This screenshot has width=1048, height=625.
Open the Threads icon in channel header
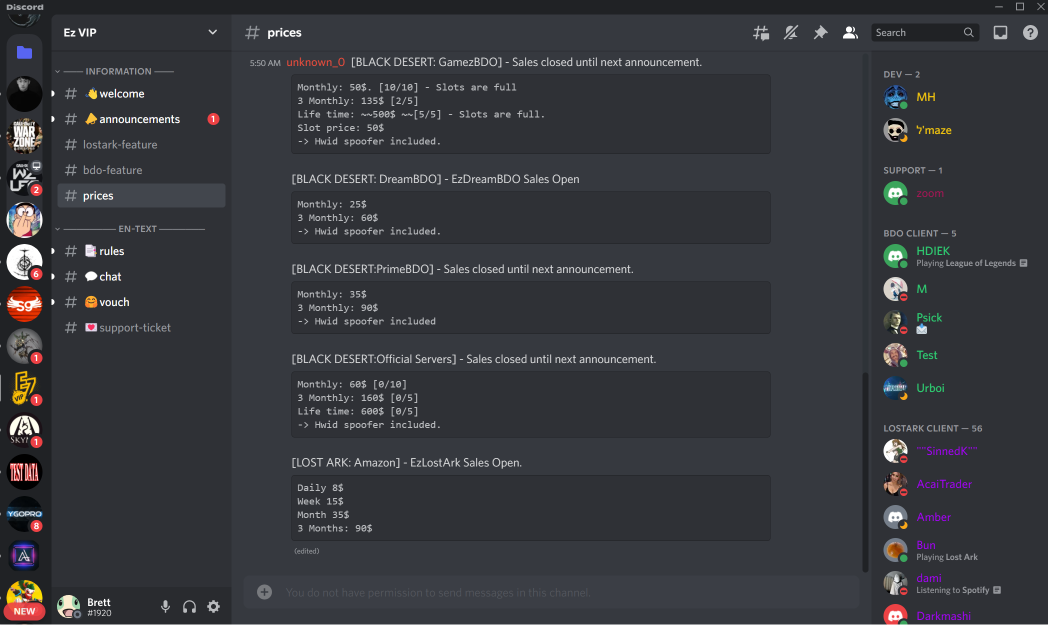[761, 33]
